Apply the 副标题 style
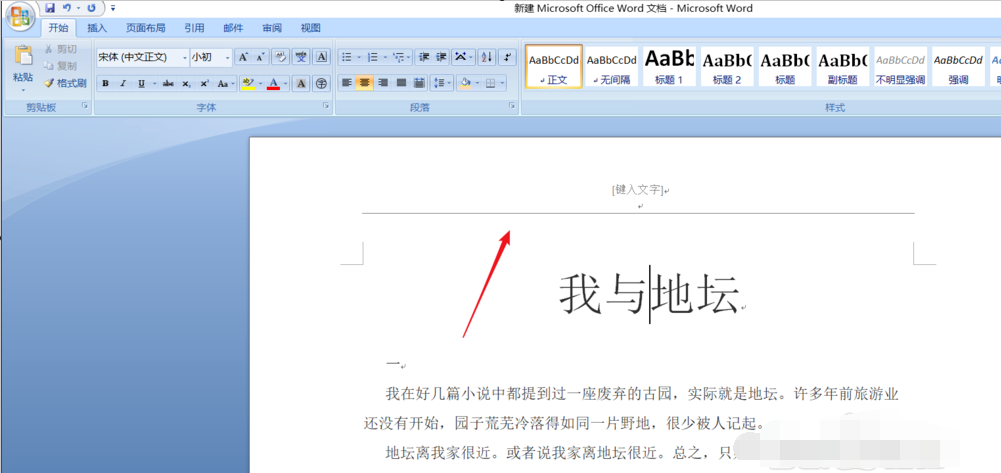 843,66
